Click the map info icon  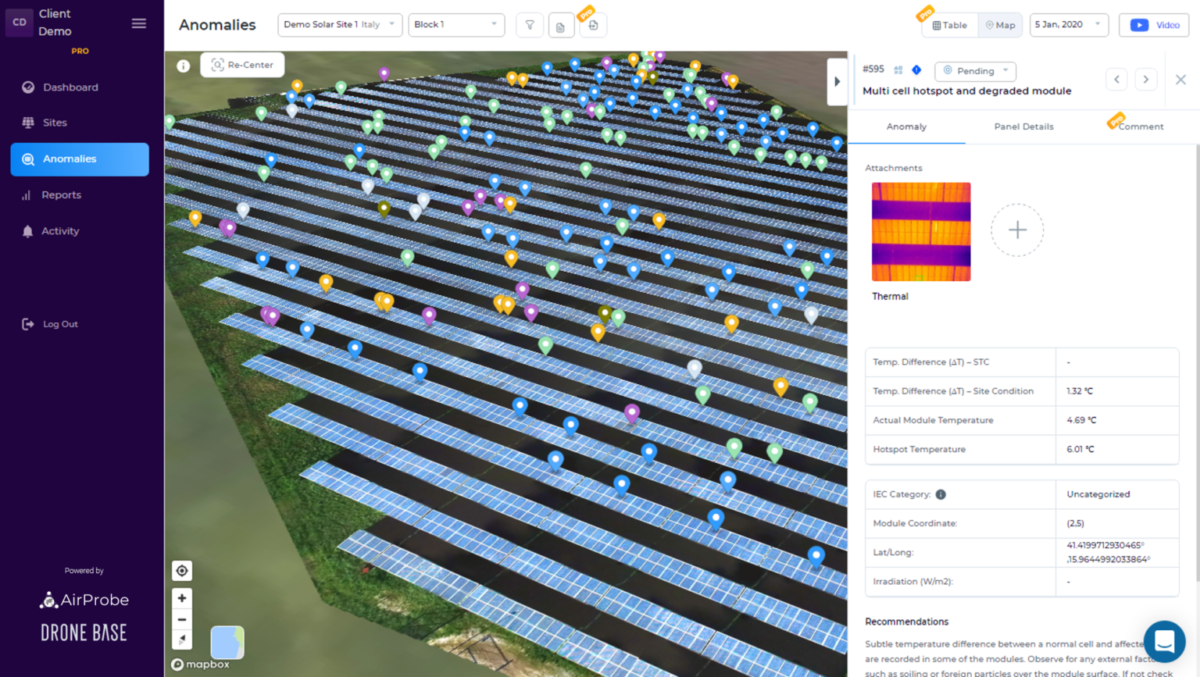(x=183, y=66)
